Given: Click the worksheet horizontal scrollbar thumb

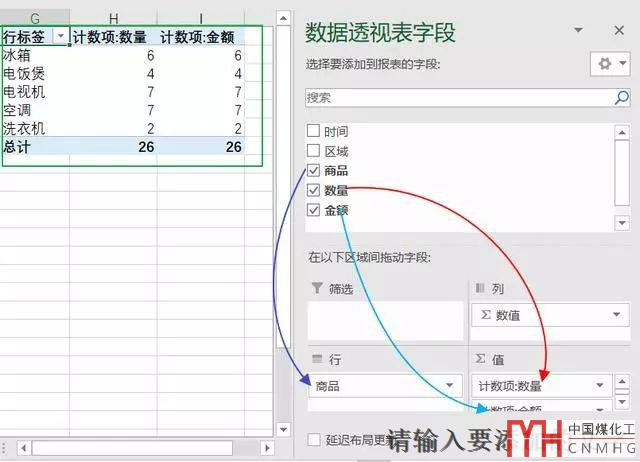Looking at the screenshot, I should click(132, 448).
